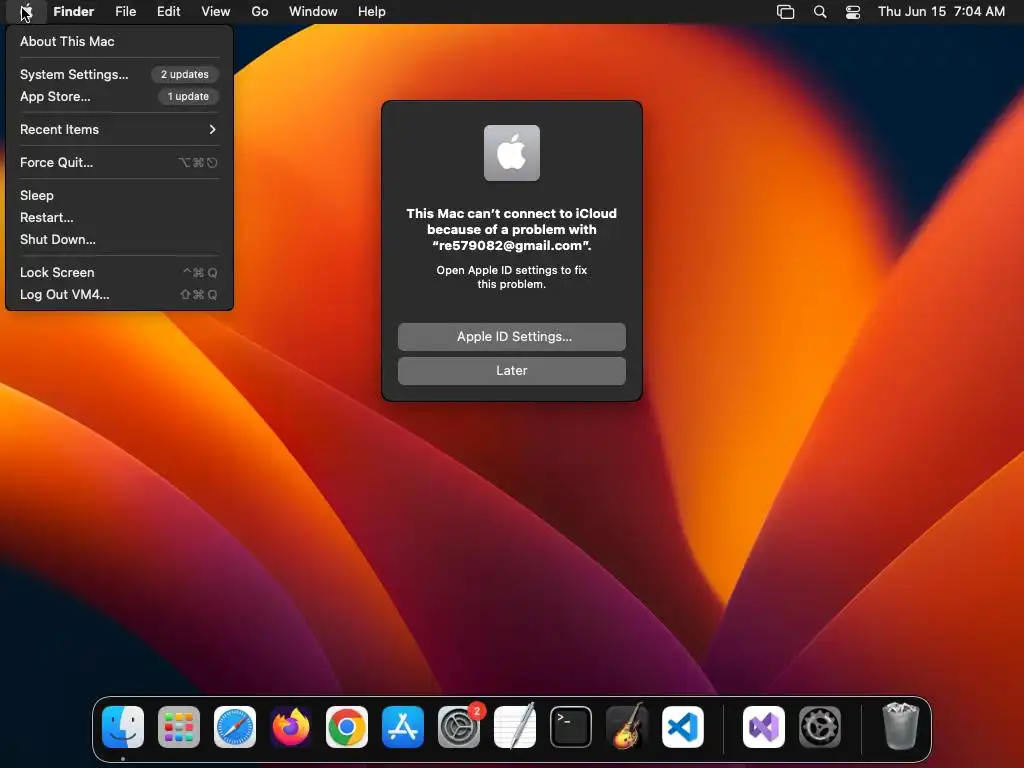This screenshot has height=768, width=1024.
Task: Open the Help menu
Action: point(372,12)
